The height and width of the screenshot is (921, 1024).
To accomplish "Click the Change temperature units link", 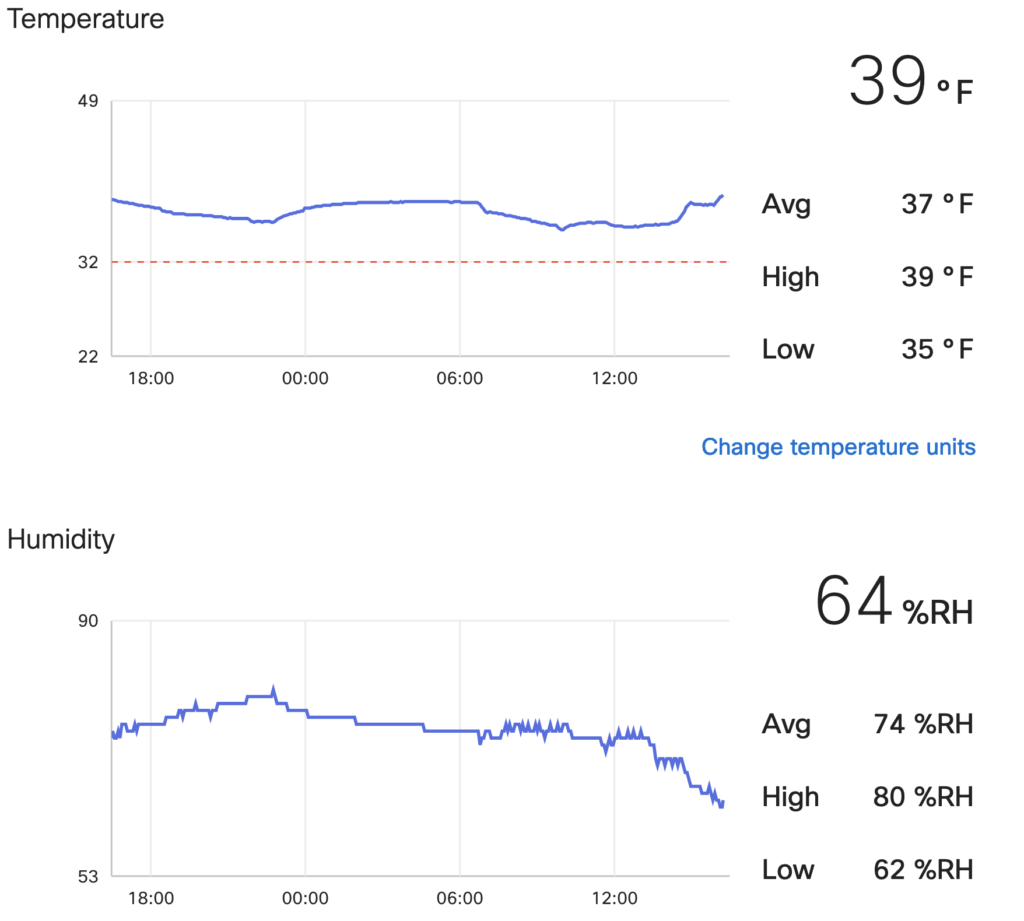I will coord(838,446).
